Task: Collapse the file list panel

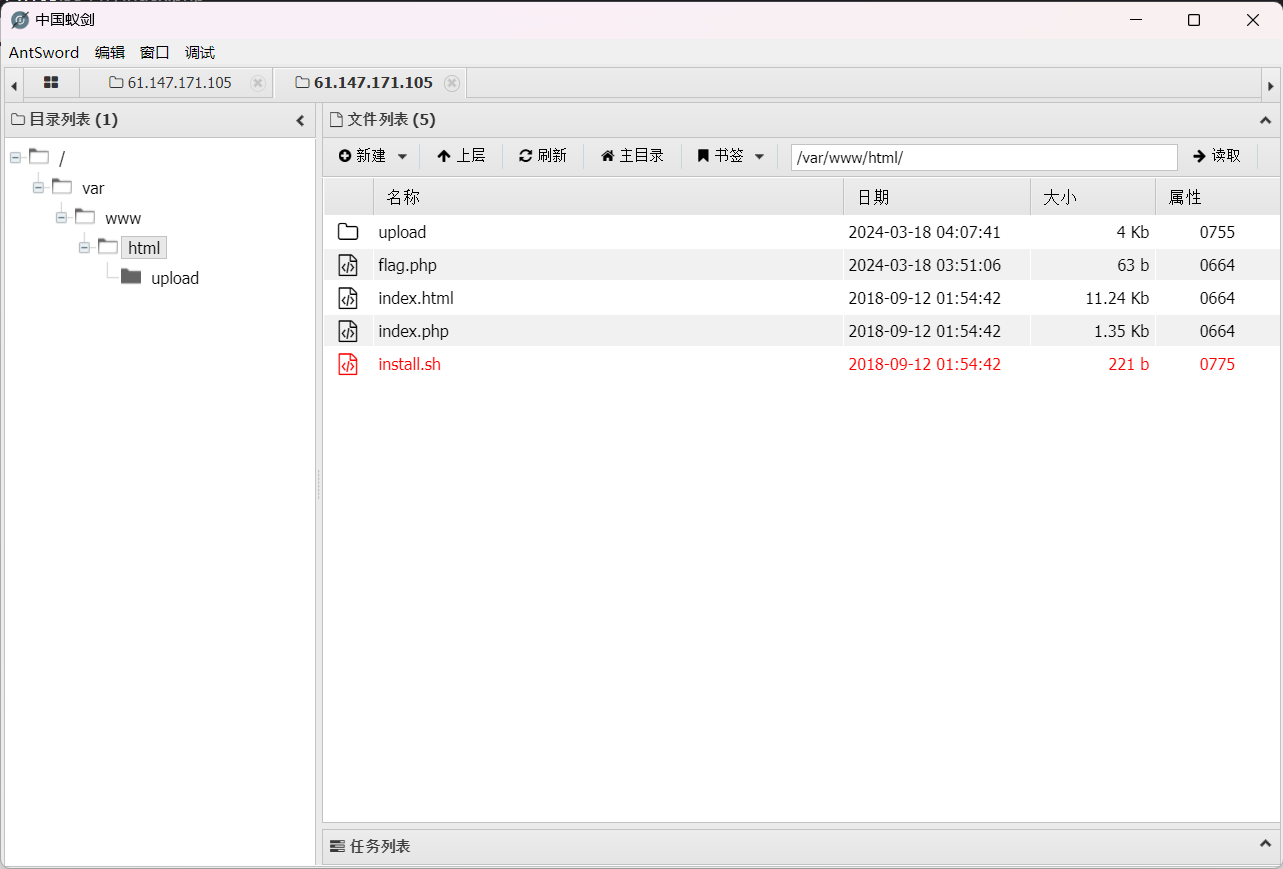Action: (1265, 120)
